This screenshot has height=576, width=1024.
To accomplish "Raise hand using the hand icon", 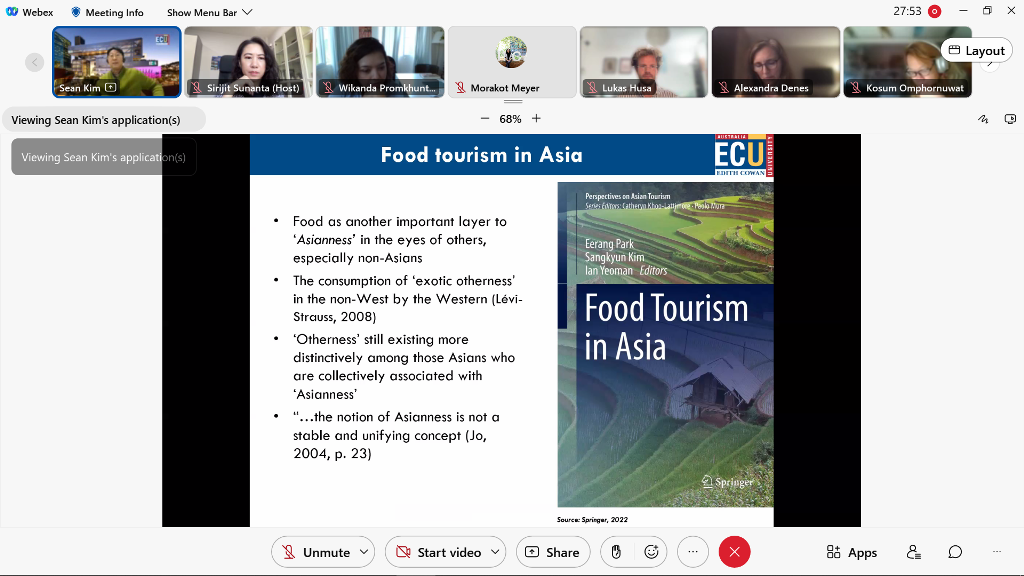I will tap(617, 552).
